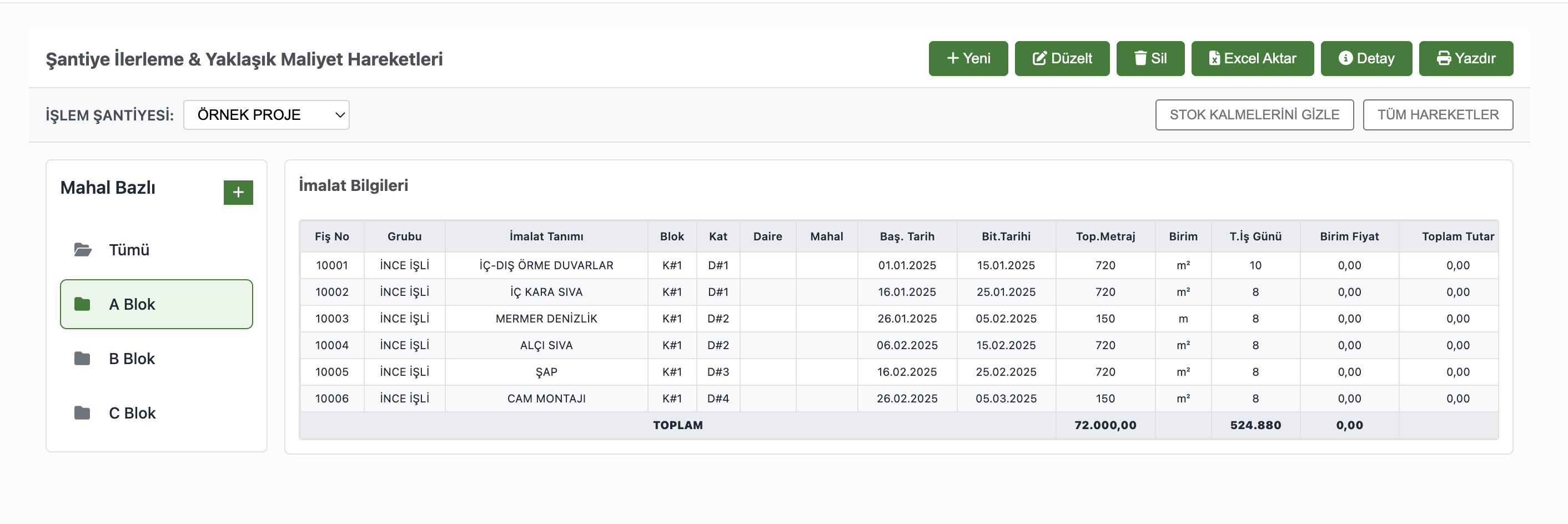Export table with Excel Aktar
Viewport: 1568px width, 524px height.
pyautogui.click(x=1252, y=58)
